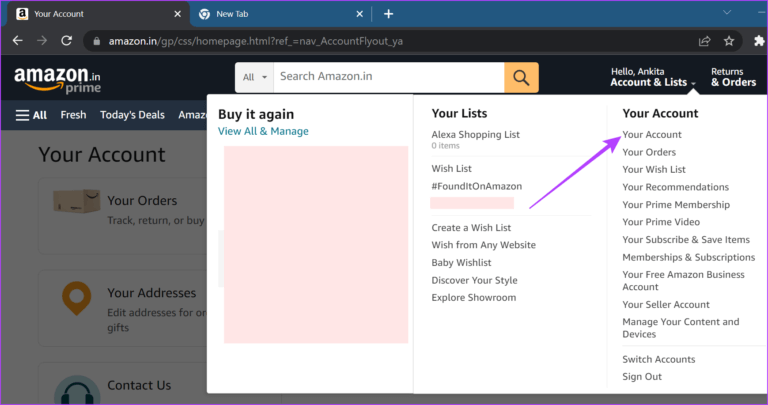Image resolution: width=768 pixels, height=405 pixels.
Task: Open Wish List under Your Lists
Action: (452, 168)
